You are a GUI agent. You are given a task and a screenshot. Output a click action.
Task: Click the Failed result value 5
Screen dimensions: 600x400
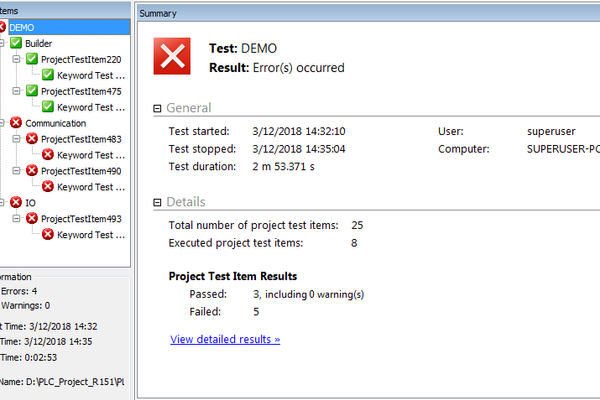coord(256,312)
